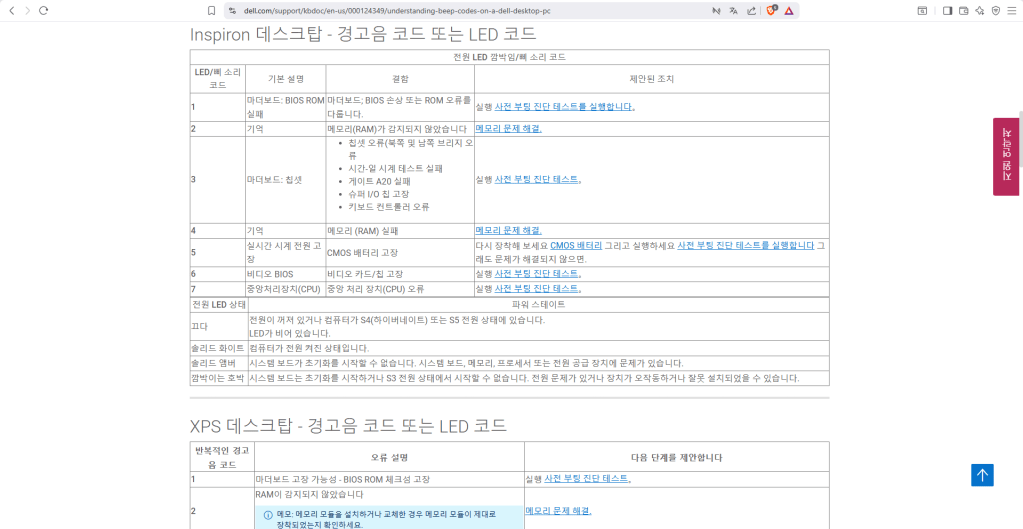Click the 파워 스테이트 header cell
The width and height of the screenshot is (1023, 529).
(539, 305)
